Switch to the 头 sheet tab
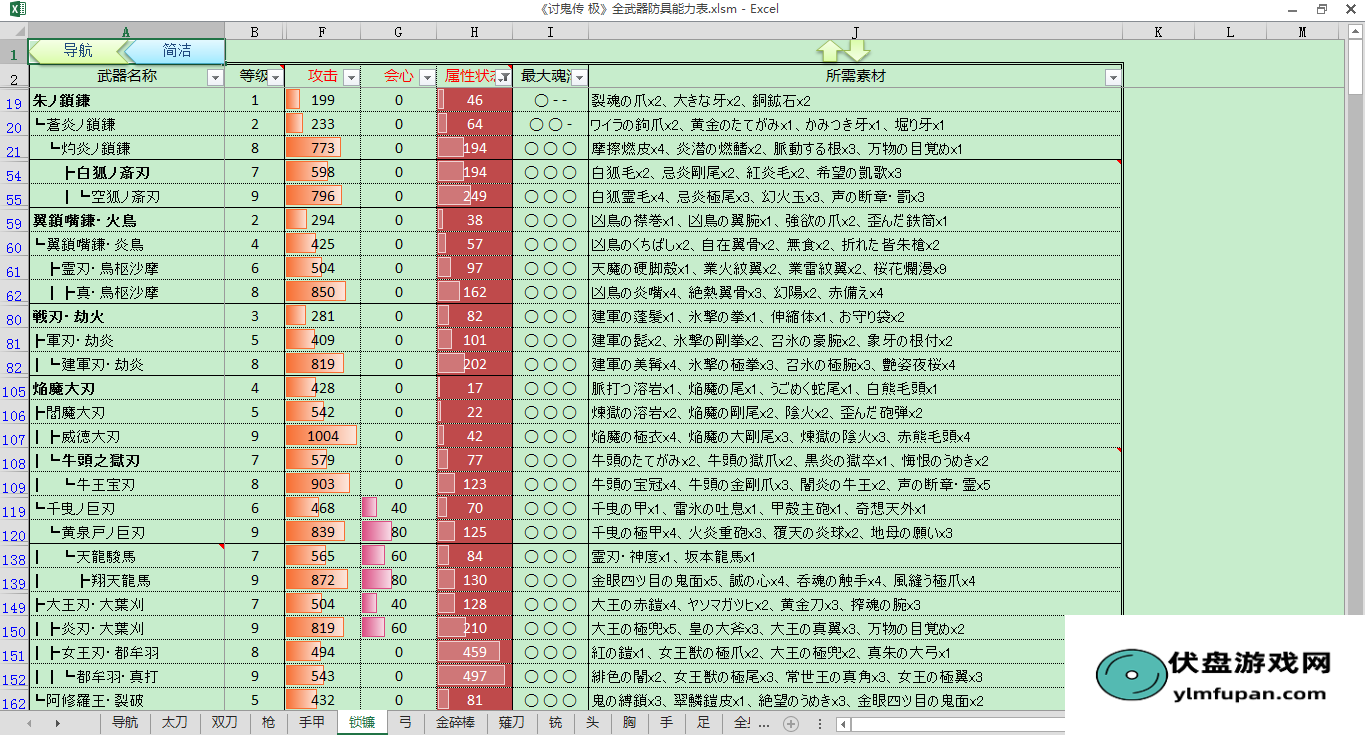Screen dimensions: 1365x735 593,722
